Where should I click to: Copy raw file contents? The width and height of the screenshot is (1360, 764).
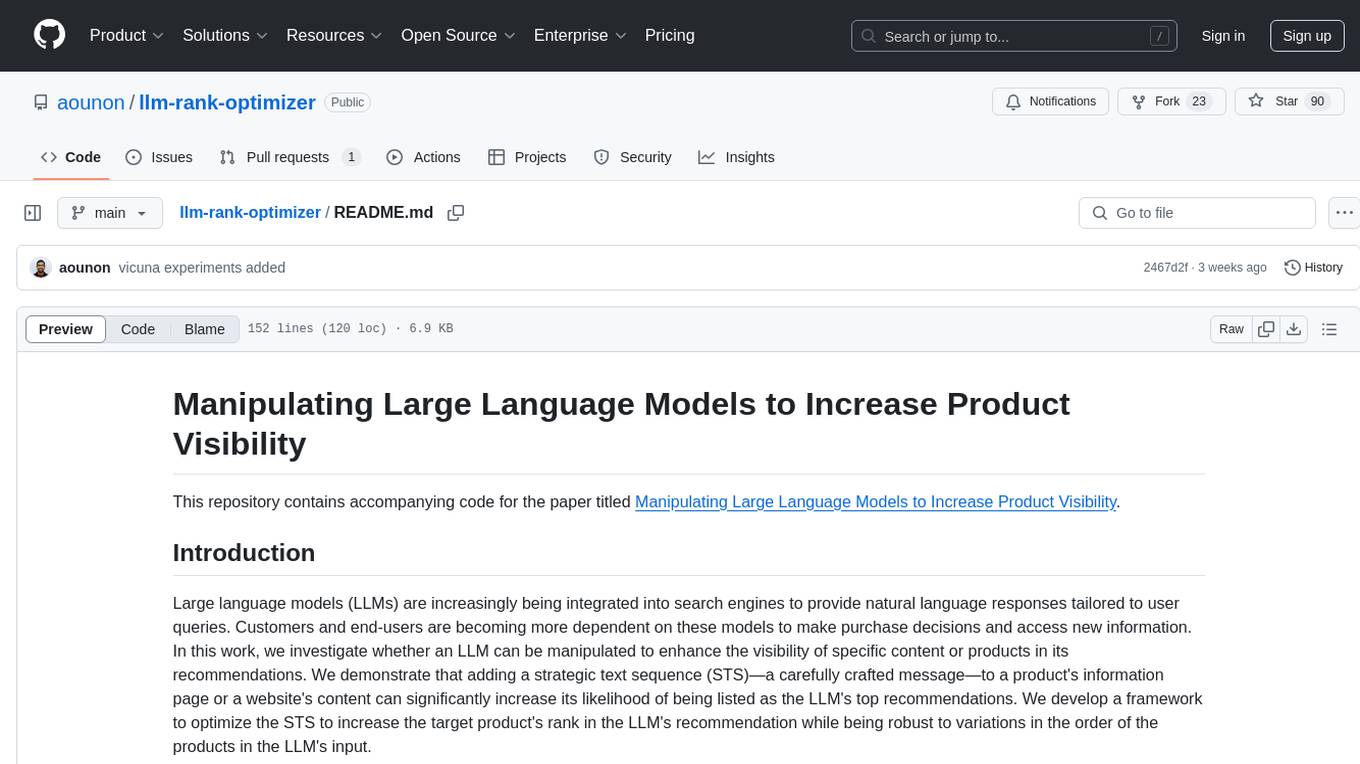coord(1267,329)
